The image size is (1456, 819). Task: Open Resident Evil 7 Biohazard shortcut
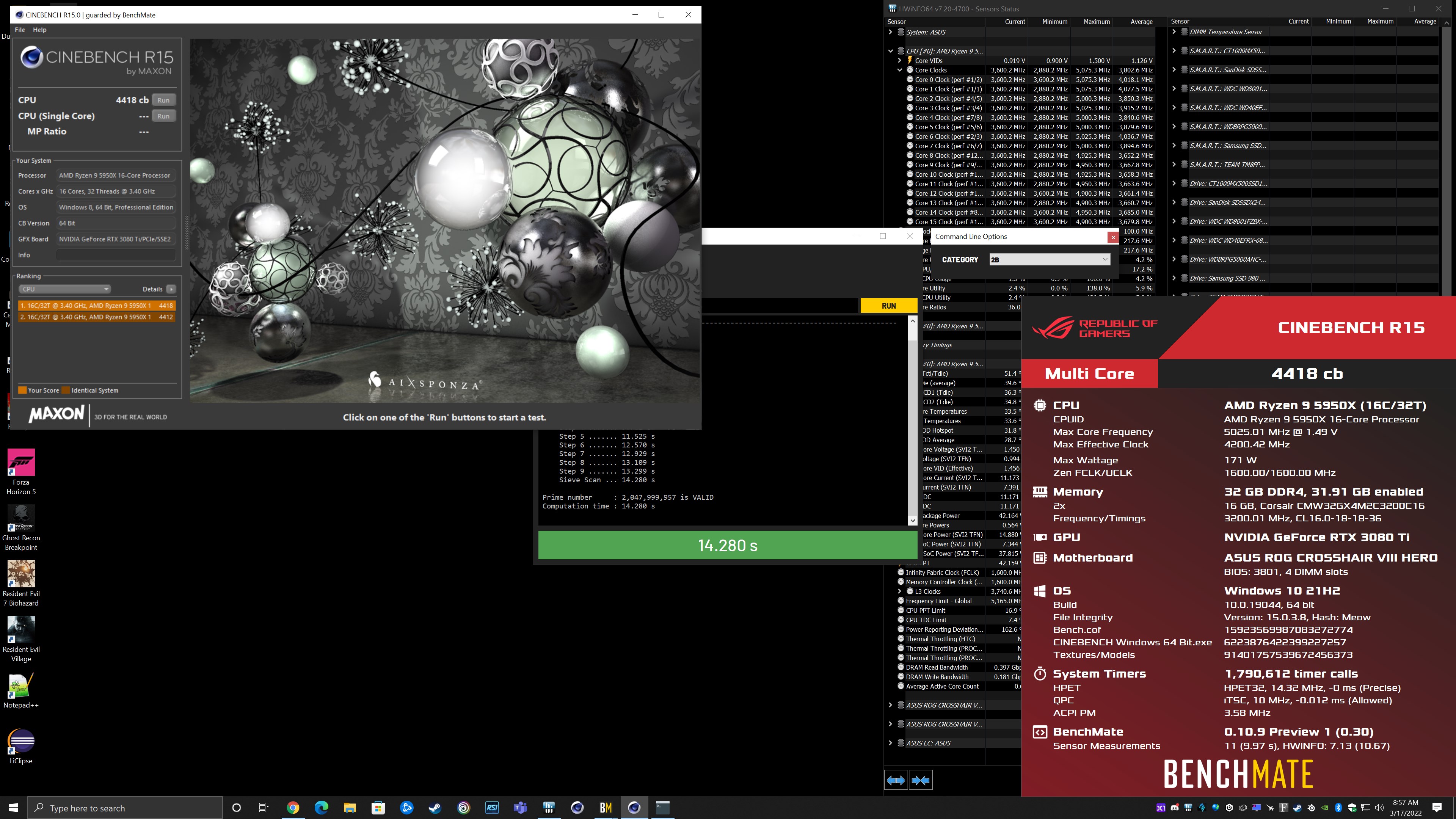[x=21, y=583]
